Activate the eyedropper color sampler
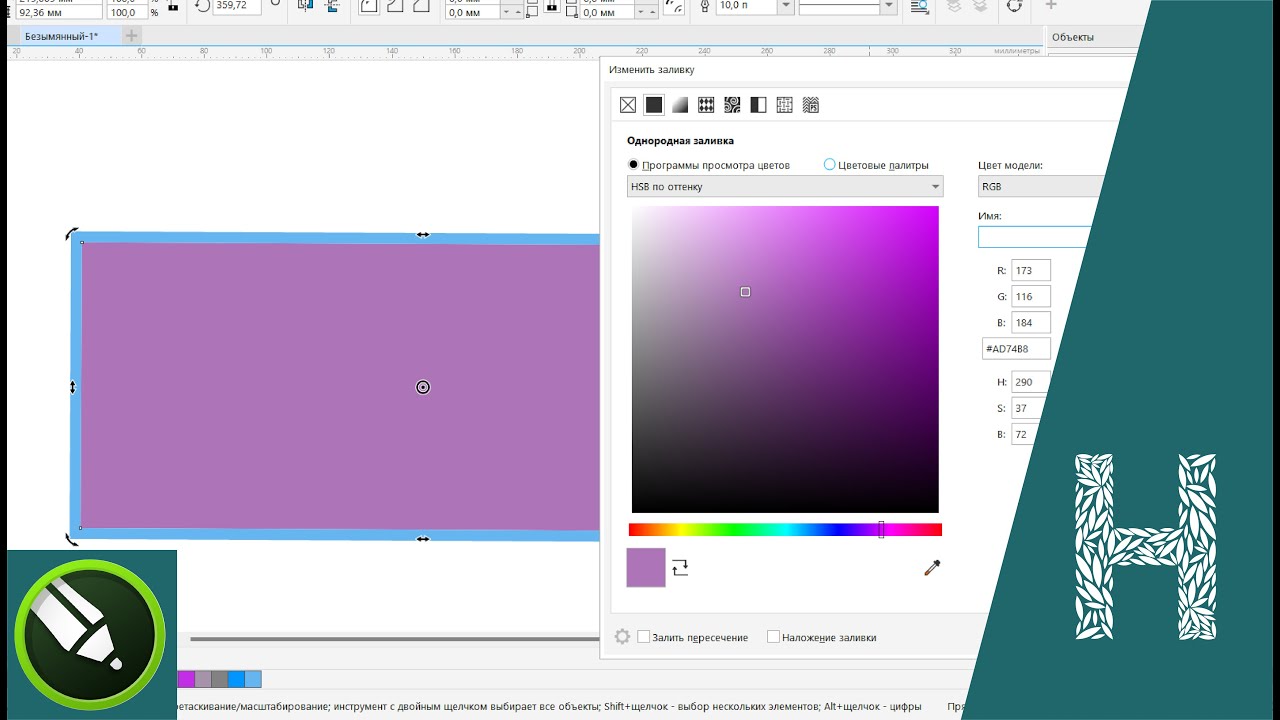1280x720 pixels. point(932,568)
